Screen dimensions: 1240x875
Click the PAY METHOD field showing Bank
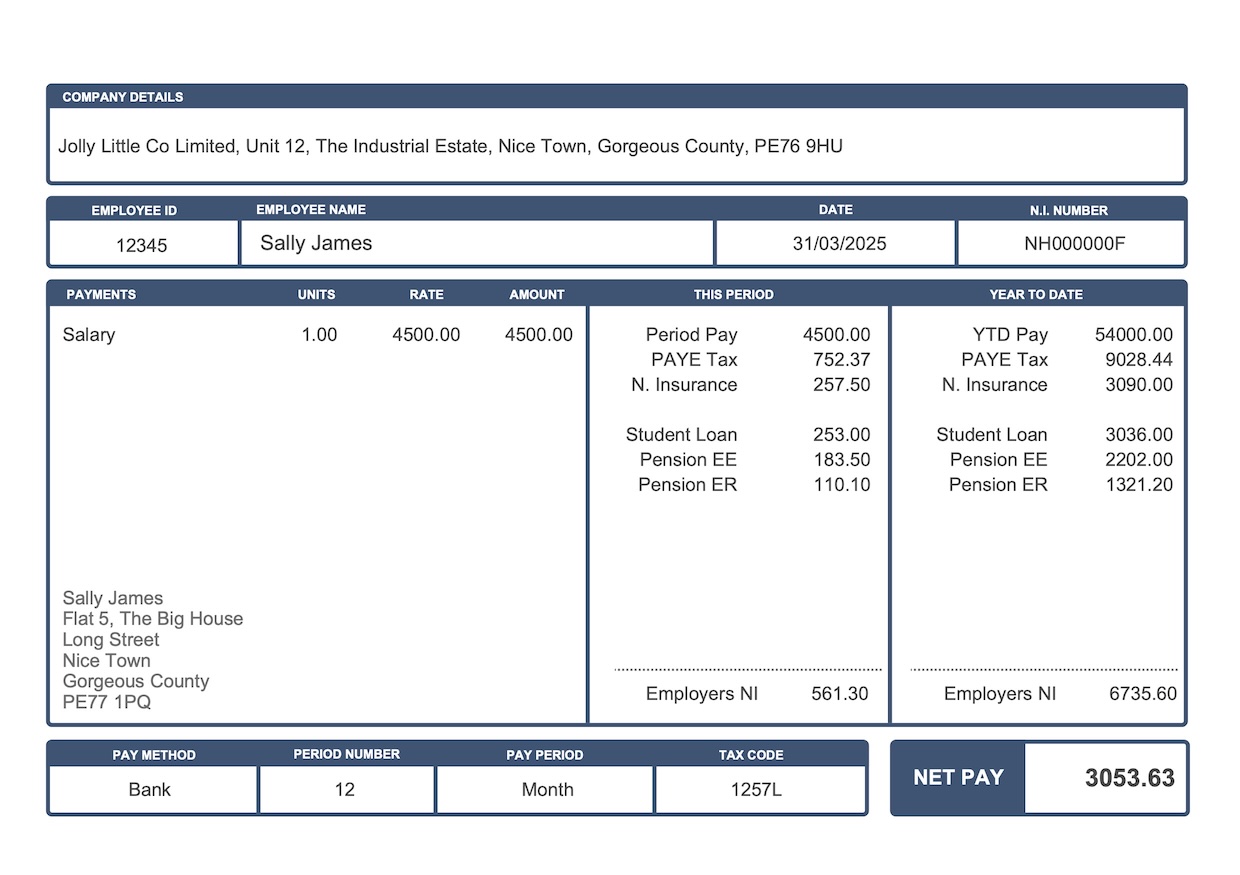pos(151,789)
